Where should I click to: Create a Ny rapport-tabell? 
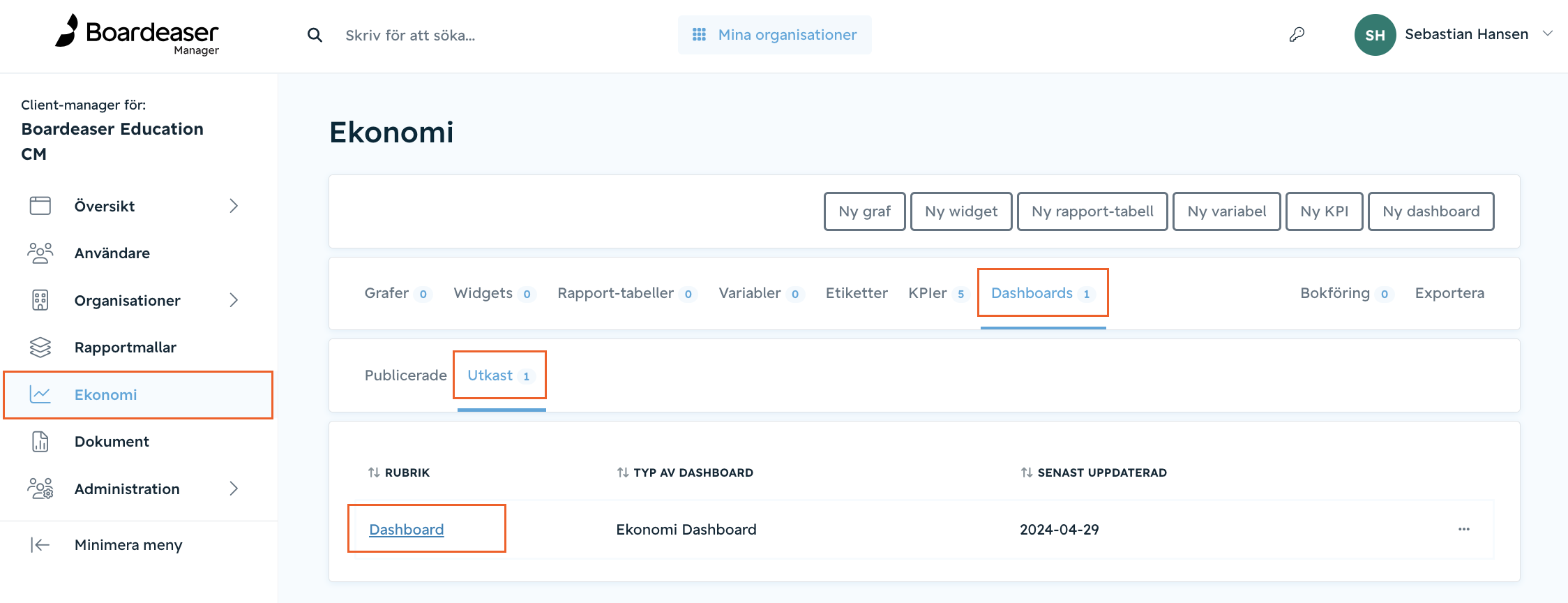coord(1092,211)
